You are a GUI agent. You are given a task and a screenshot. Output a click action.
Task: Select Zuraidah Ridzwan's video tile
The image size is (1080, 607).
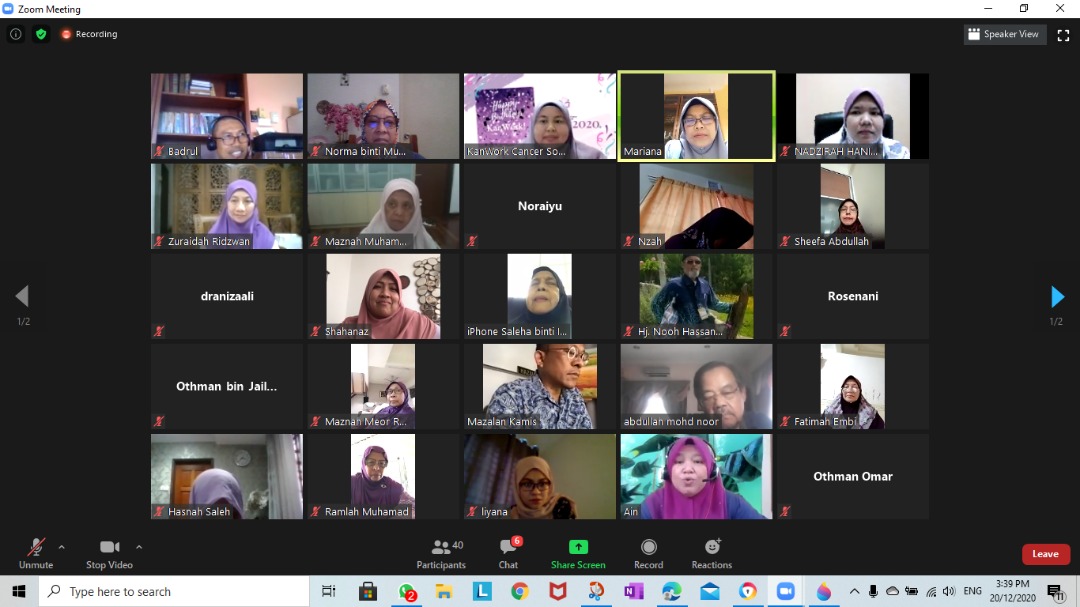227,206
